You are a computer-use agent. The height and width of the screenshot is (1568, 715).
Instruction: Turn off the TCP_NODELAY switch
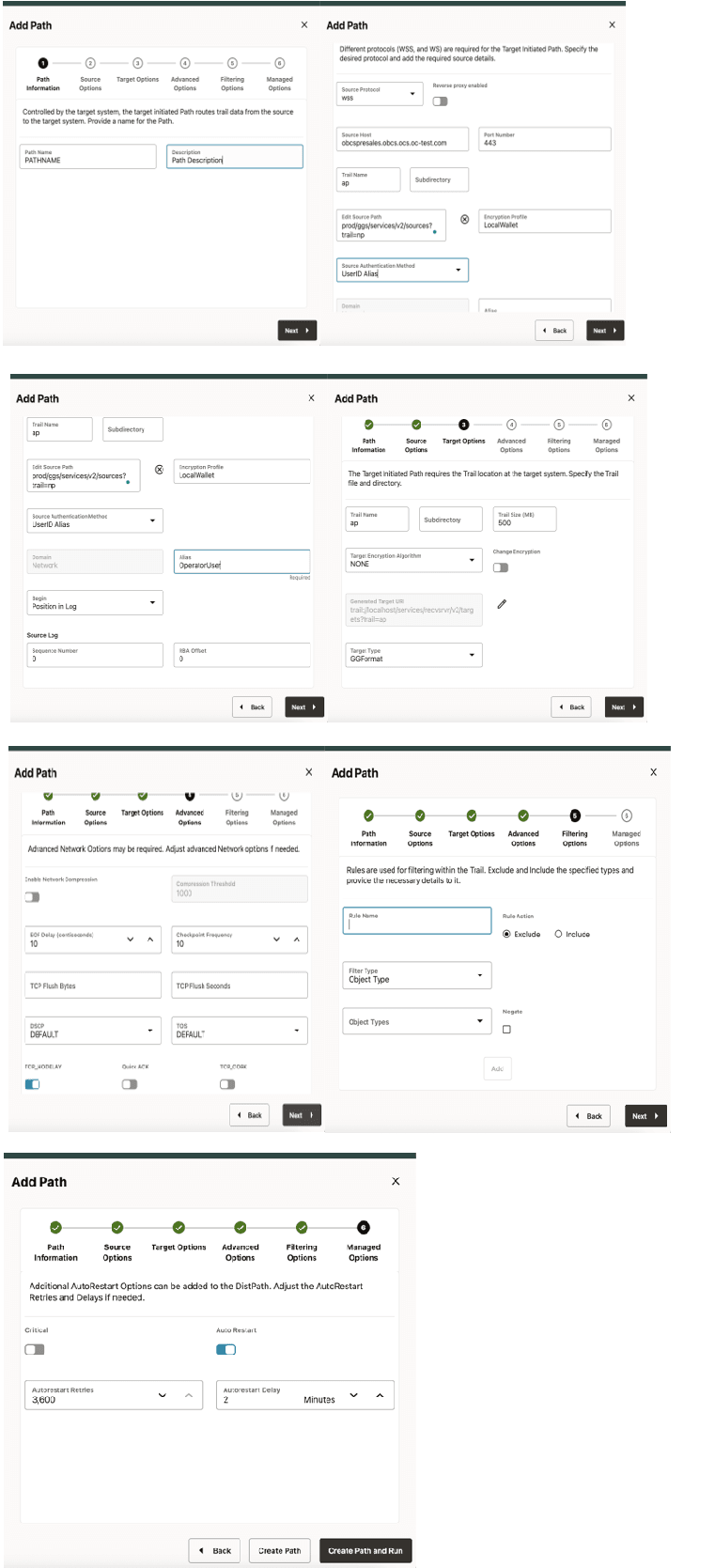(x=33, y=1084)
